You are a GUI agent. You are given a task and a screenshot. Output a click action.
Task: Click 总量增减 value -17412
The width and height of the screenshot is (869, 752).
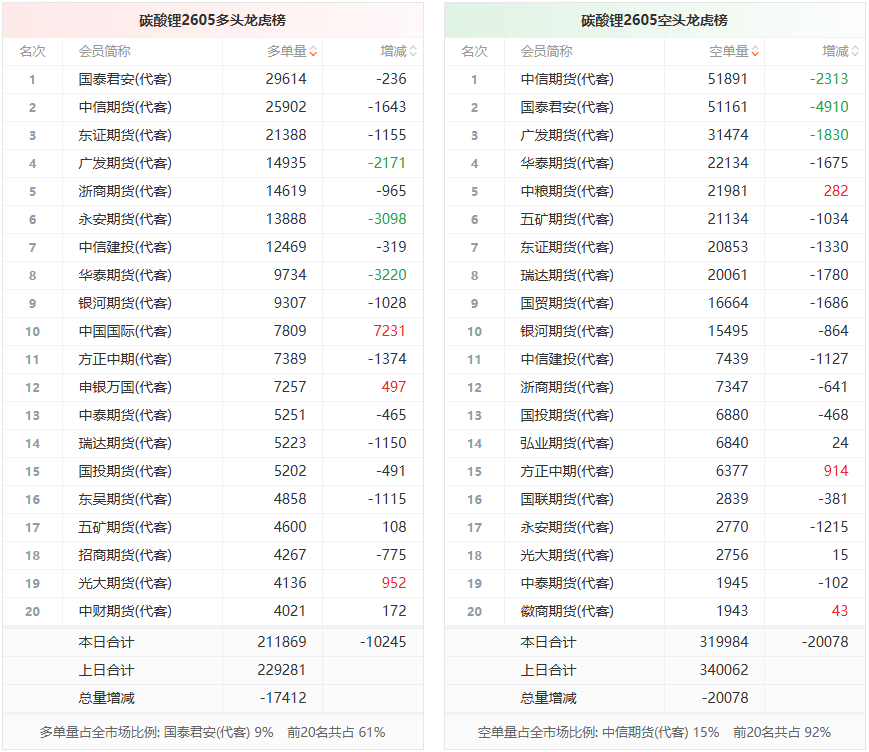pyautogui.click(x=283, y=698)
